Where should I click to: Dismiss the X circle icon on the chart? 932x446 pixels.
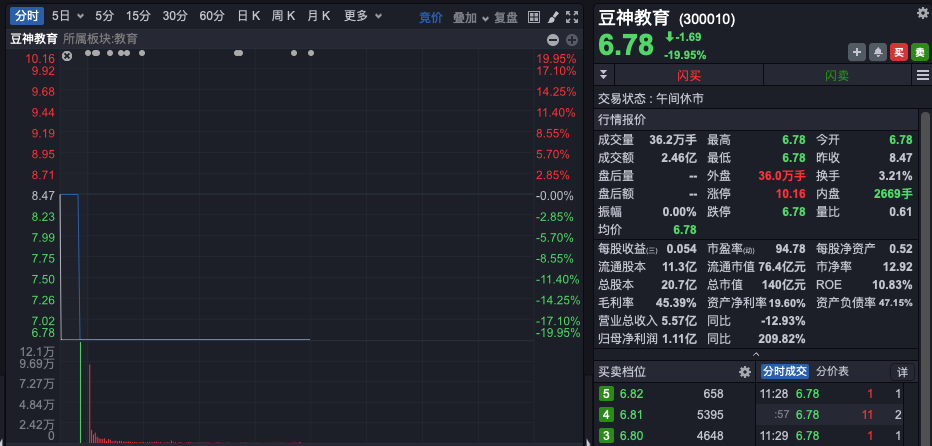pyautogui.click(x=67, y=55)
